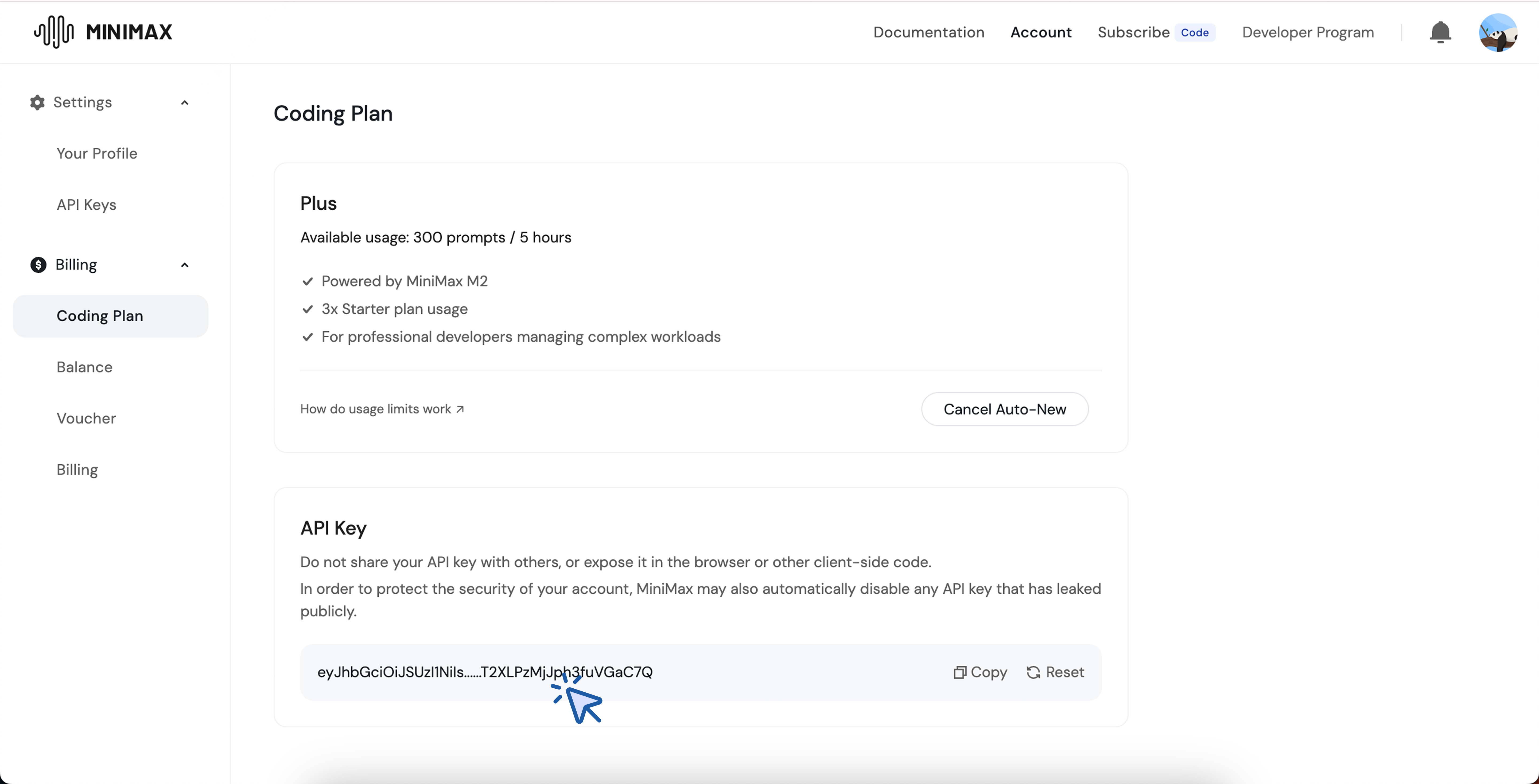Open the Balance sidebar item
This screenshot has width=1539, height=784.
click(x=84, y=367)
